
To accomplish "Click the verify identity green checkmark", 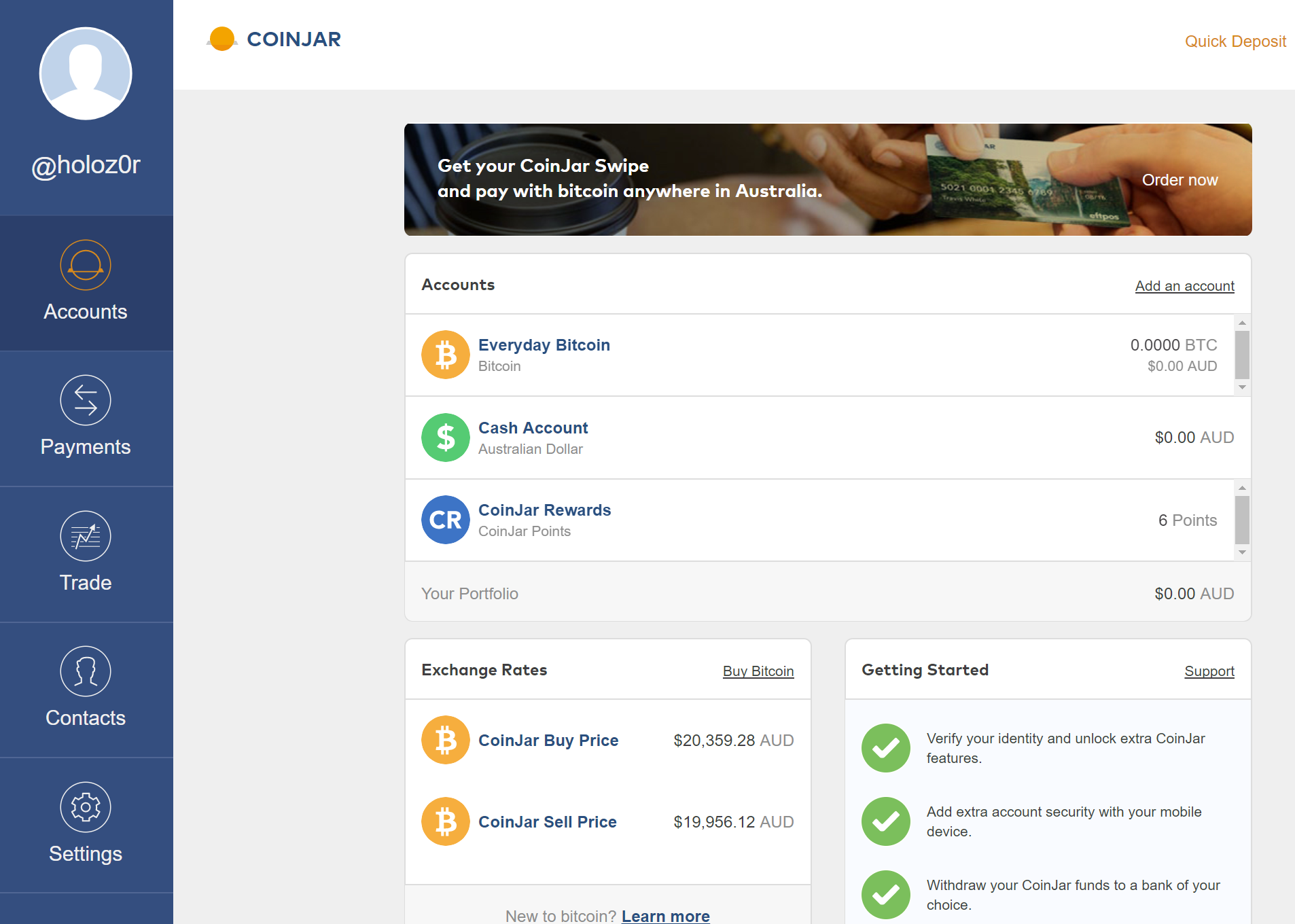I will click(886, 748).
